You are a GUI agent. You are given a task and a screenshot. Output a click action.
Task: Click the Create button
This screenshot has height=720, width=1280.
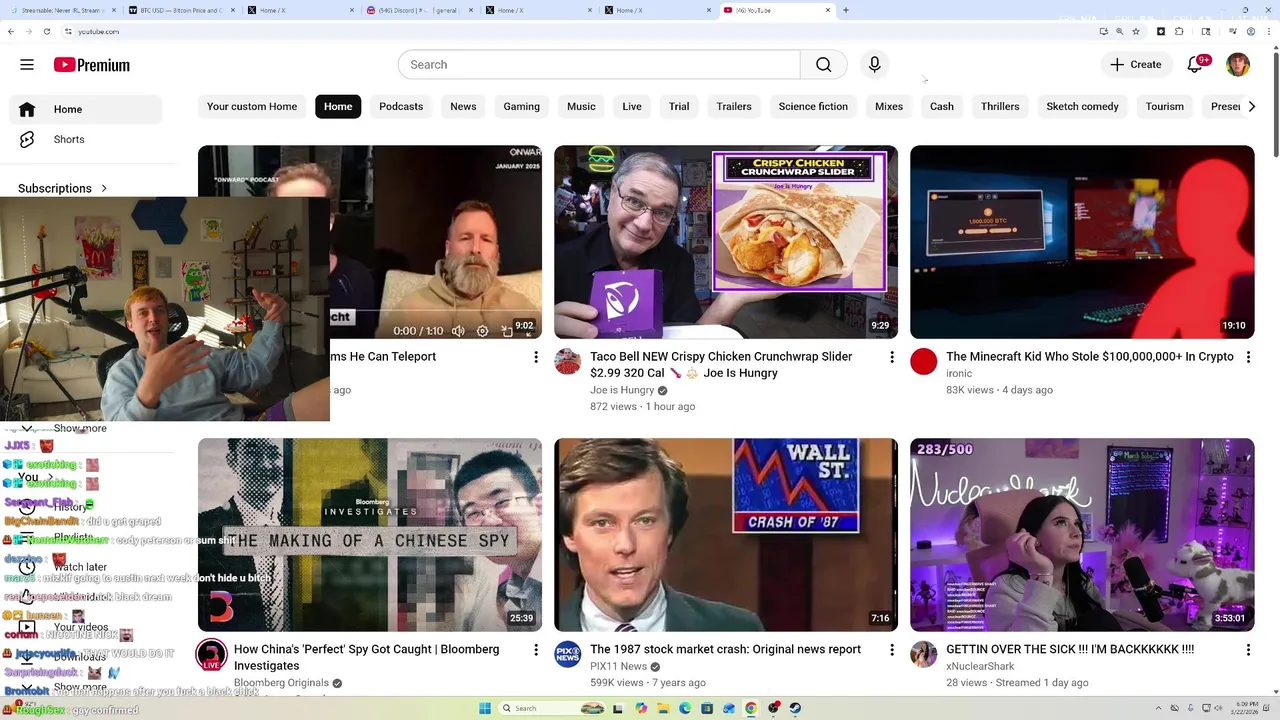1136,65
